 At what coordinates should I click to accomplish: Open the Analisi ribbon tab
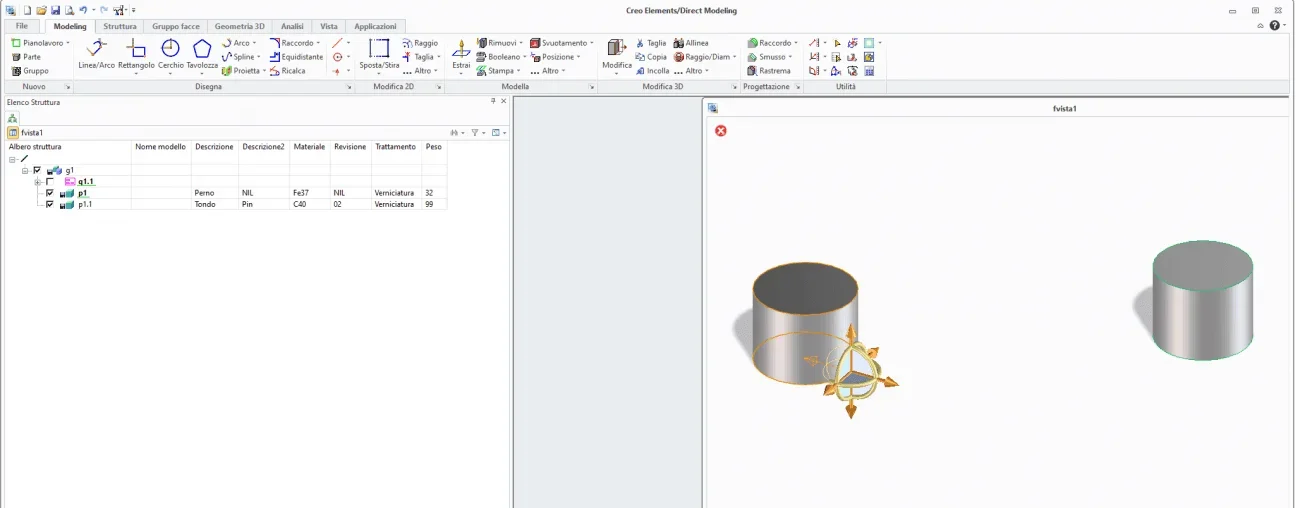(x=292, y=26)
